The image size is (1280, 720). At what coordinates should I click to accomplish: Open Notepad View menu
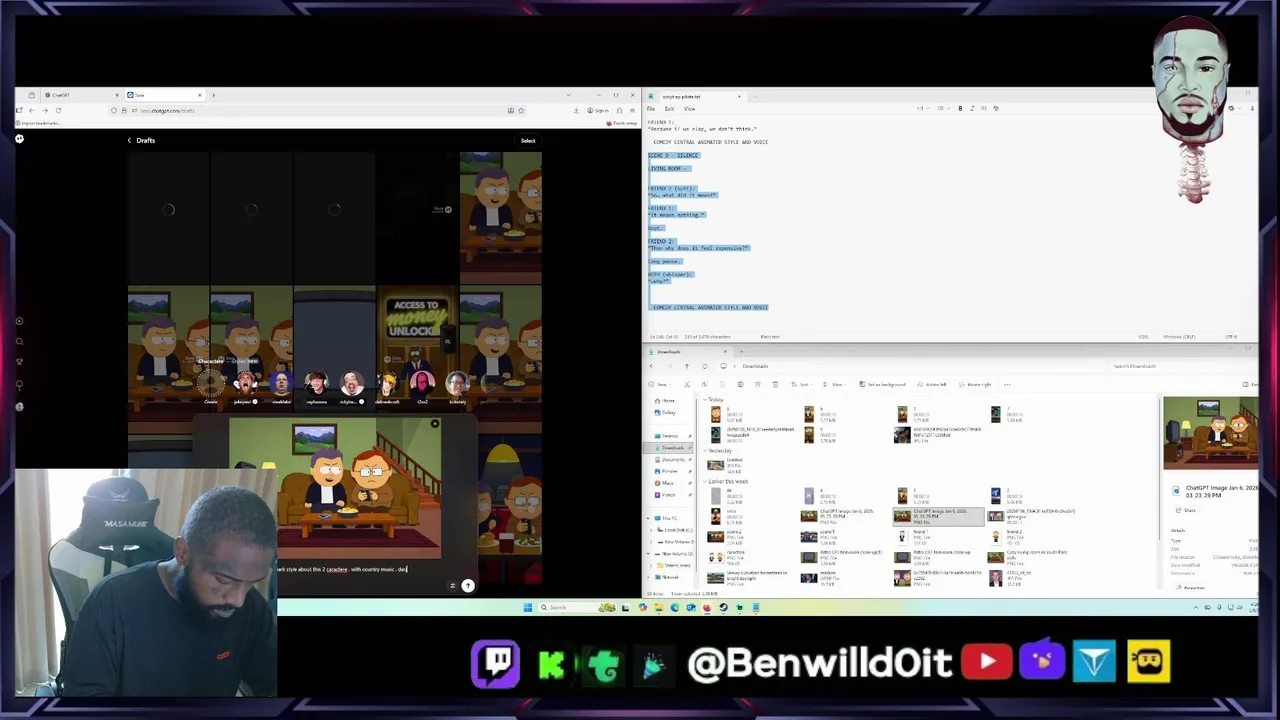(x=689, y=108)
